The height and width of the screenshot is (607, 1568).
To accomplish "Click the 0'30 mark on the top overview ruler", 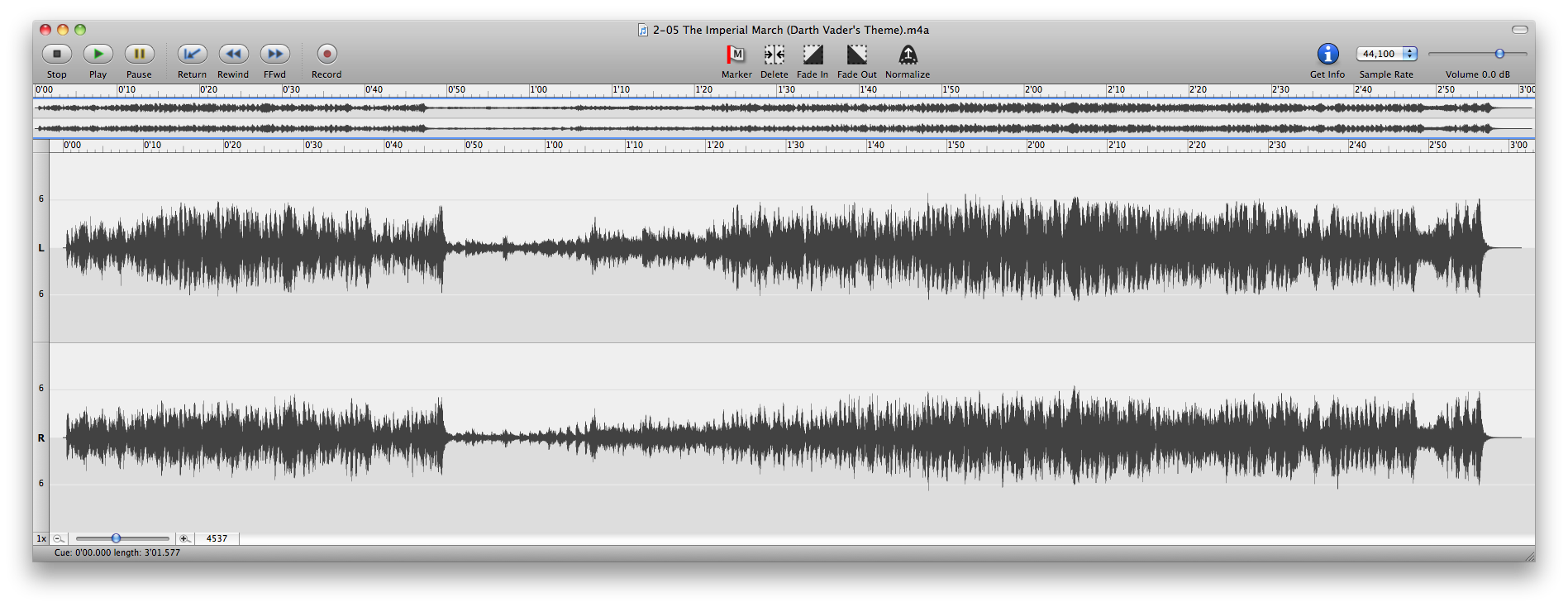I will pyautogui.click(x=292, y=89).
